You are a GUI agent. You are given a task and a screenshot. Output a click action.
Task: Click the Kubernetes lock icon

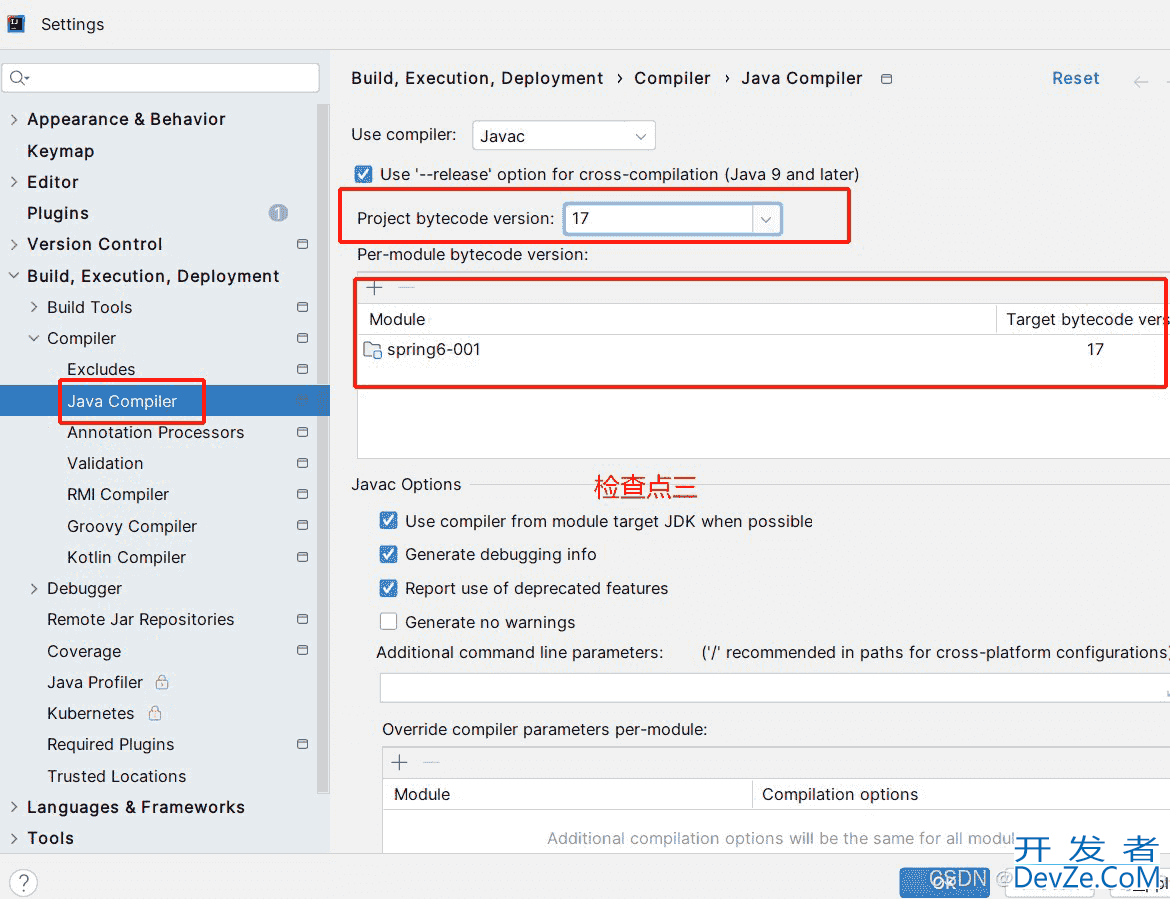pyautogui.click(x=155, y=713)
